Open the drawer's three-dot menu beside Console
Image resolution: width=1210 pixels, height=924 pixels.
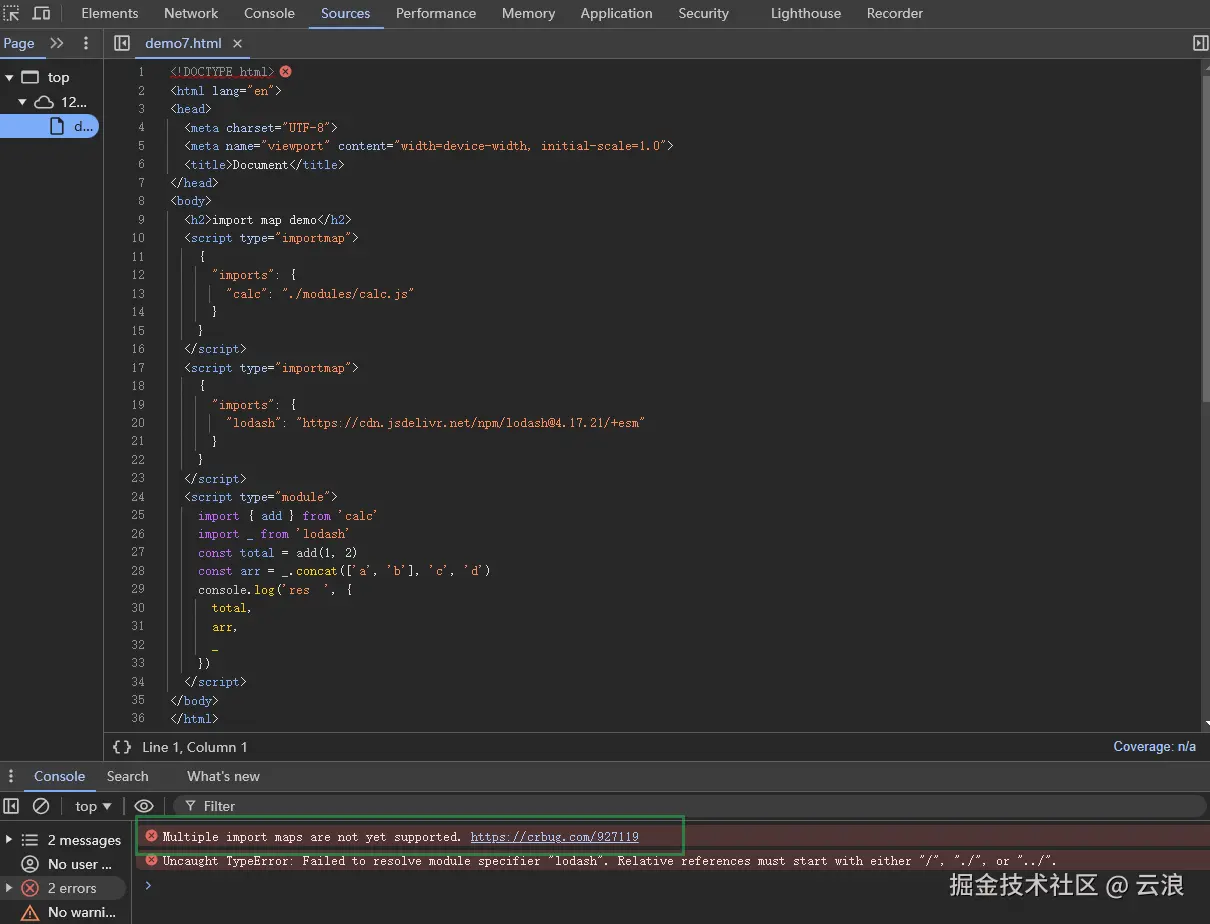coord(11,776)
